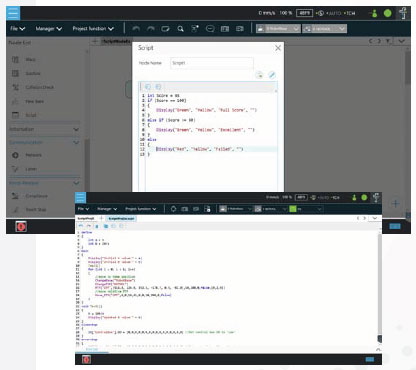Close the Script dialog

[278, 48]
